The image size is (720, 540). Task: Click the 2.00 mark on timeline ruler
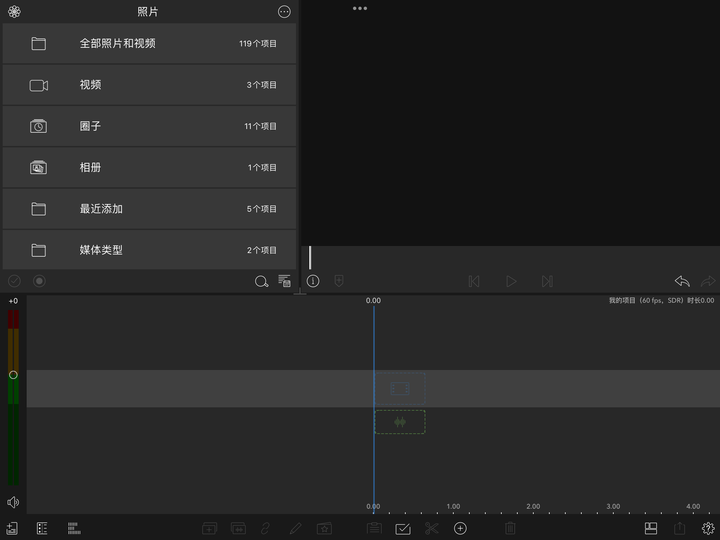pos(533,506)
